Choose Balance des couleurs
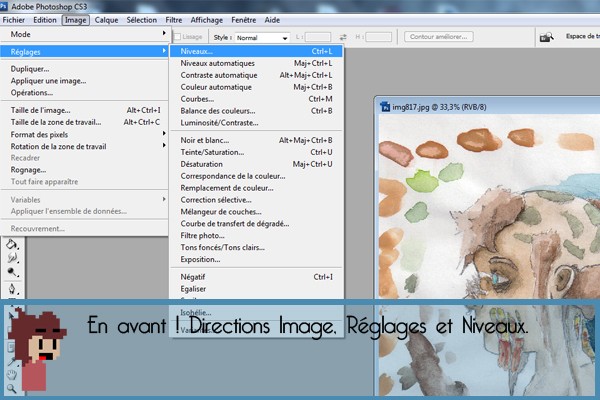The image size is (600, 400). (256, 111)
